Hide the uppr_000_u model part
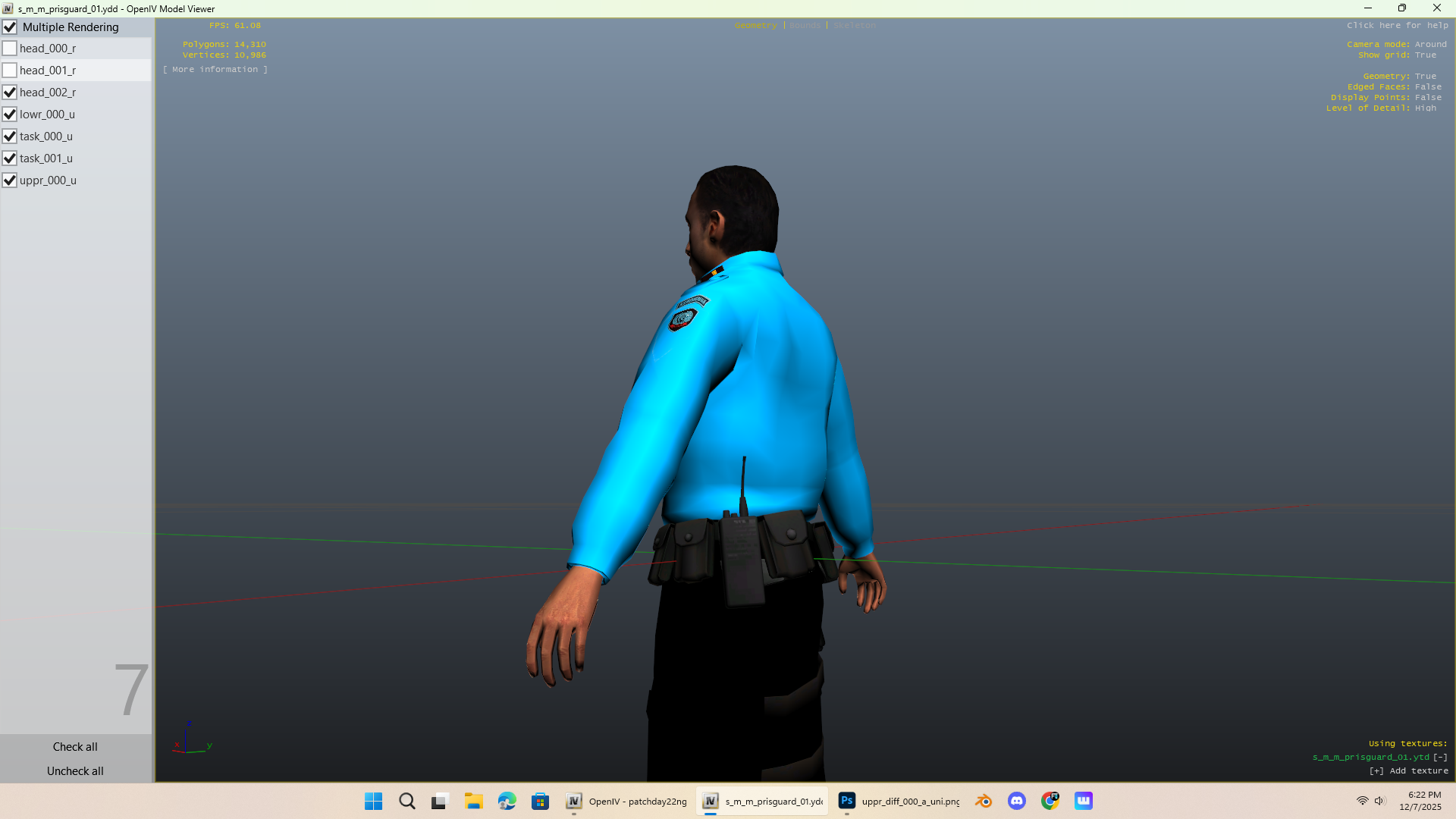This screenshot has width=1456, height=819. point(10,180)
